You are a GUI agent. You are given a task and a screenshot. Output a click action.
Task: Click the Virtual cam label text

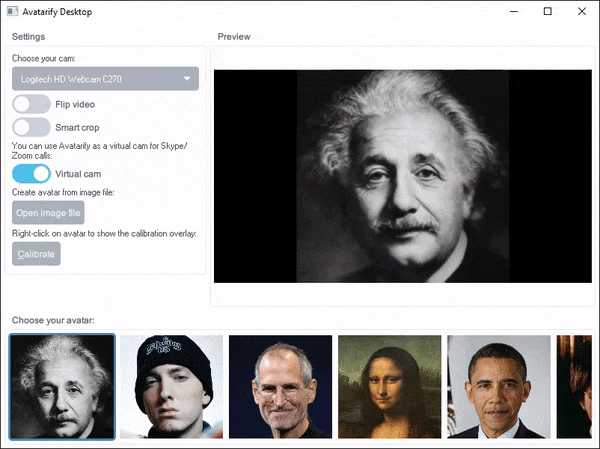point(78,174)
